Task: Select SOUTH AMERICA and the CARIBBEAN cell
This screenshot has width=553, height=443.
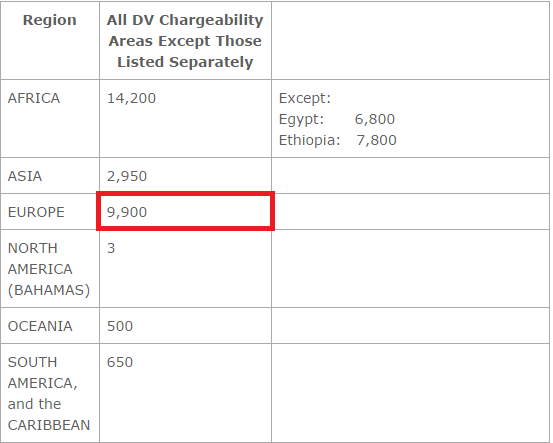Action: [x=49, y=394]
